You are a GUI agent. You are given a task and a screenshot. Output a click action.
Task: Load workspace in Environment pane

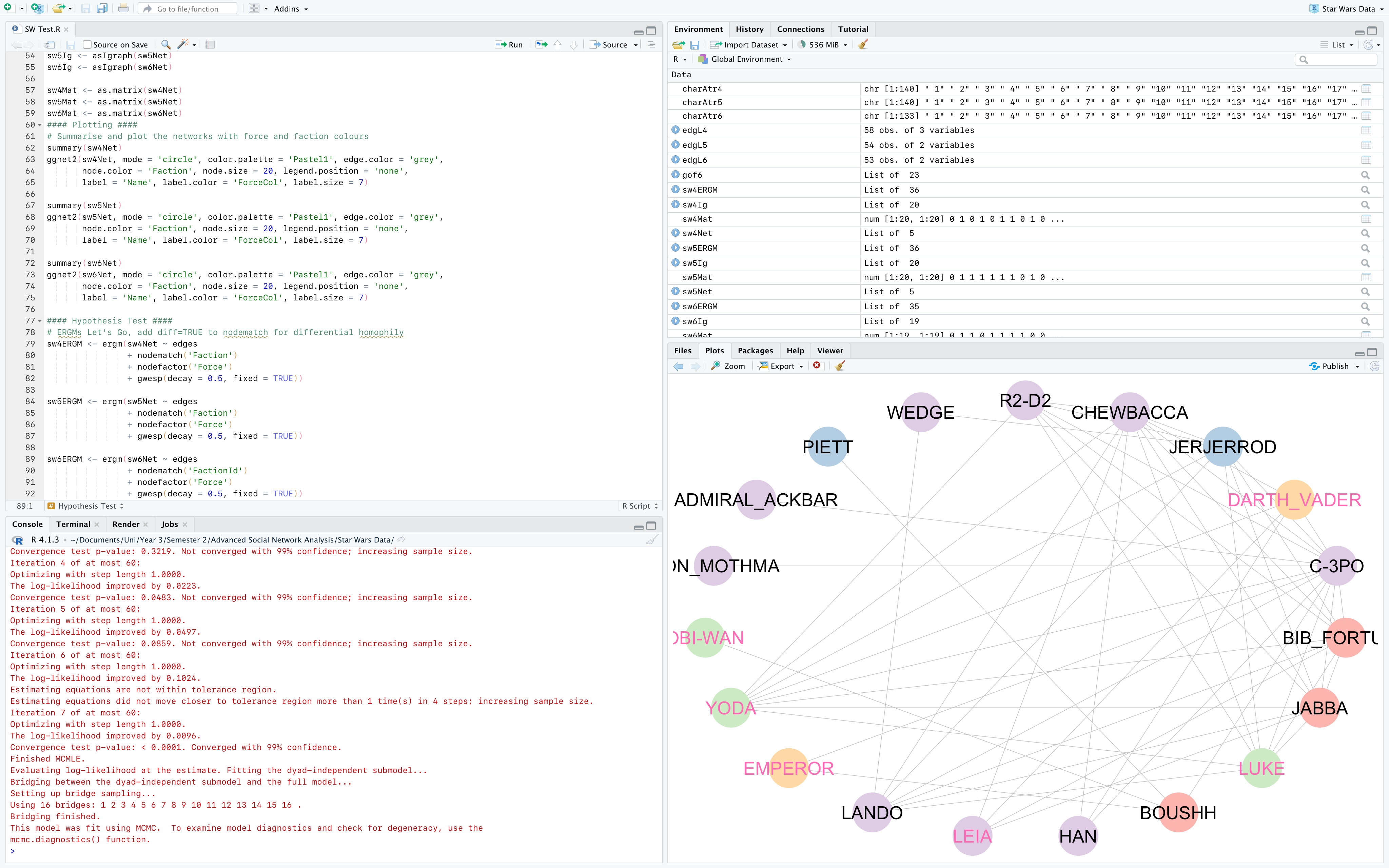(679, 45)
